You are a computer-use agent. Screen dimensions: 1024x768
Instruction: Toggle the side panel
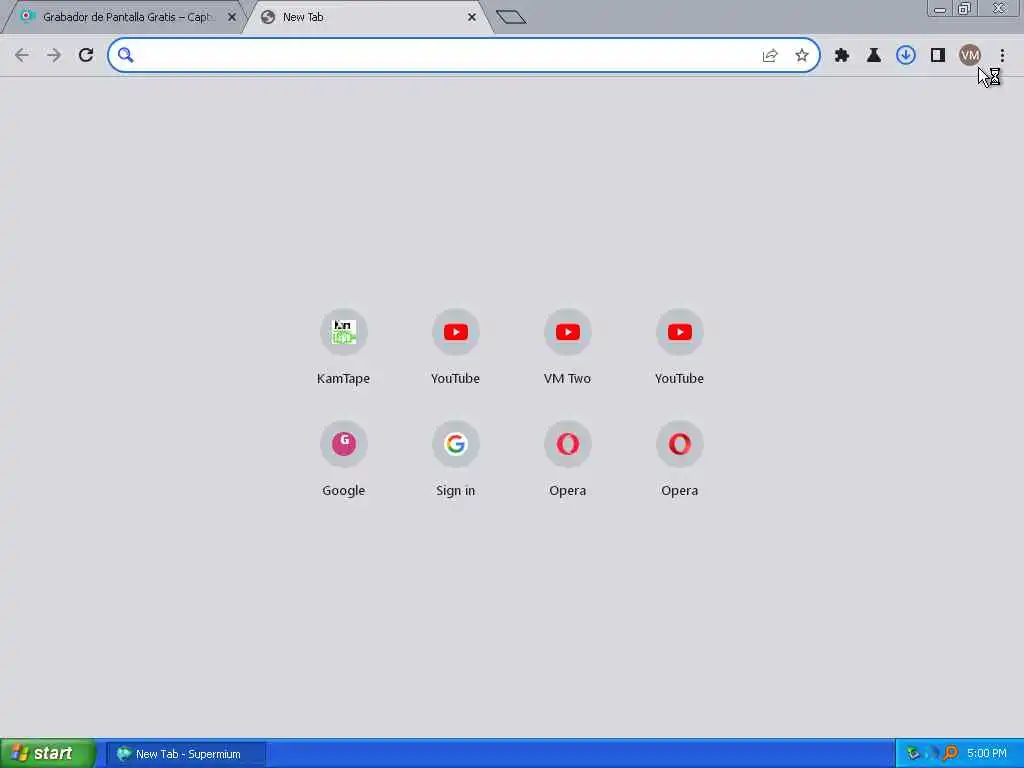(938, 56)
